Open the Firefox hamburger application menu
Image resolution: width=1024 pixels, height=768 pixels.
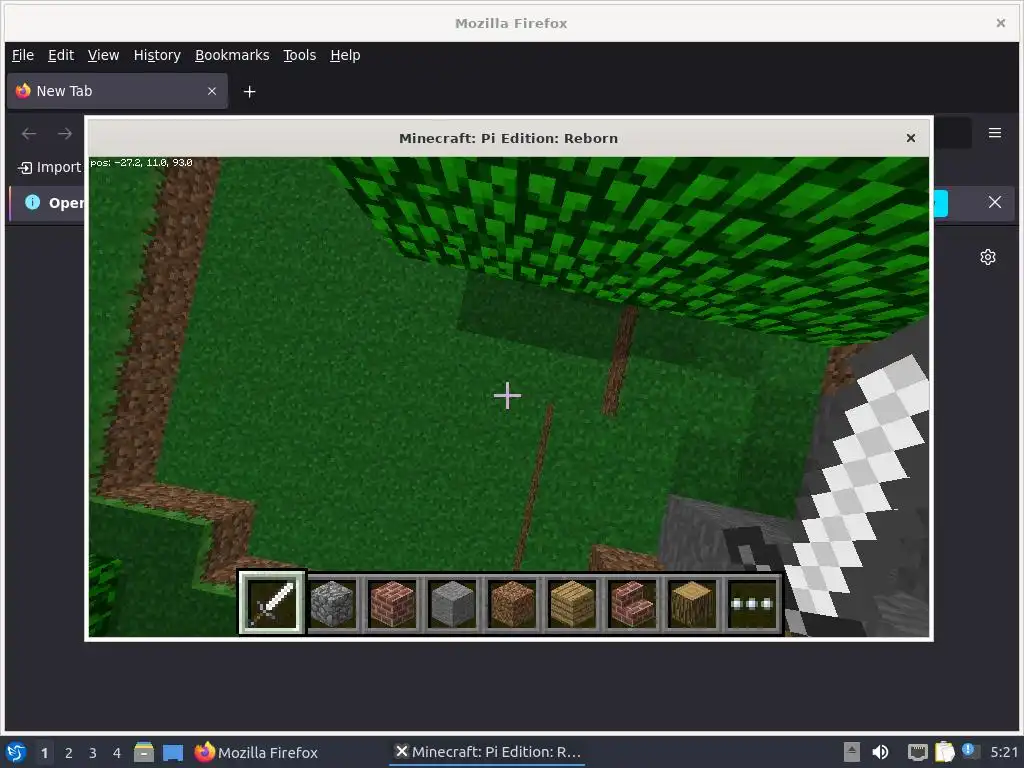tap(995, 133)
